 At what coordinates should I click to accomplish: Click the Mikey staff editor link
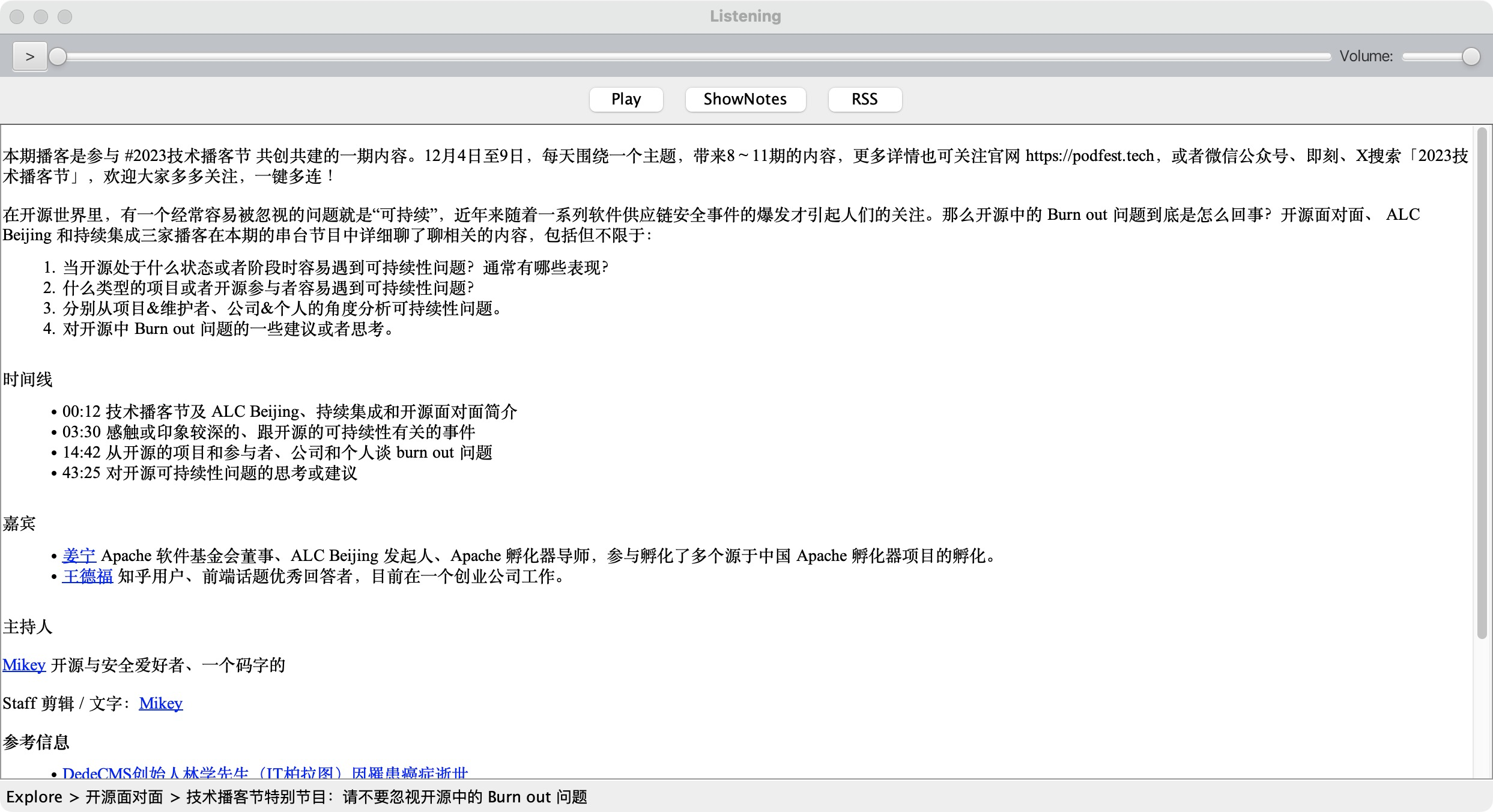[160, 703]
